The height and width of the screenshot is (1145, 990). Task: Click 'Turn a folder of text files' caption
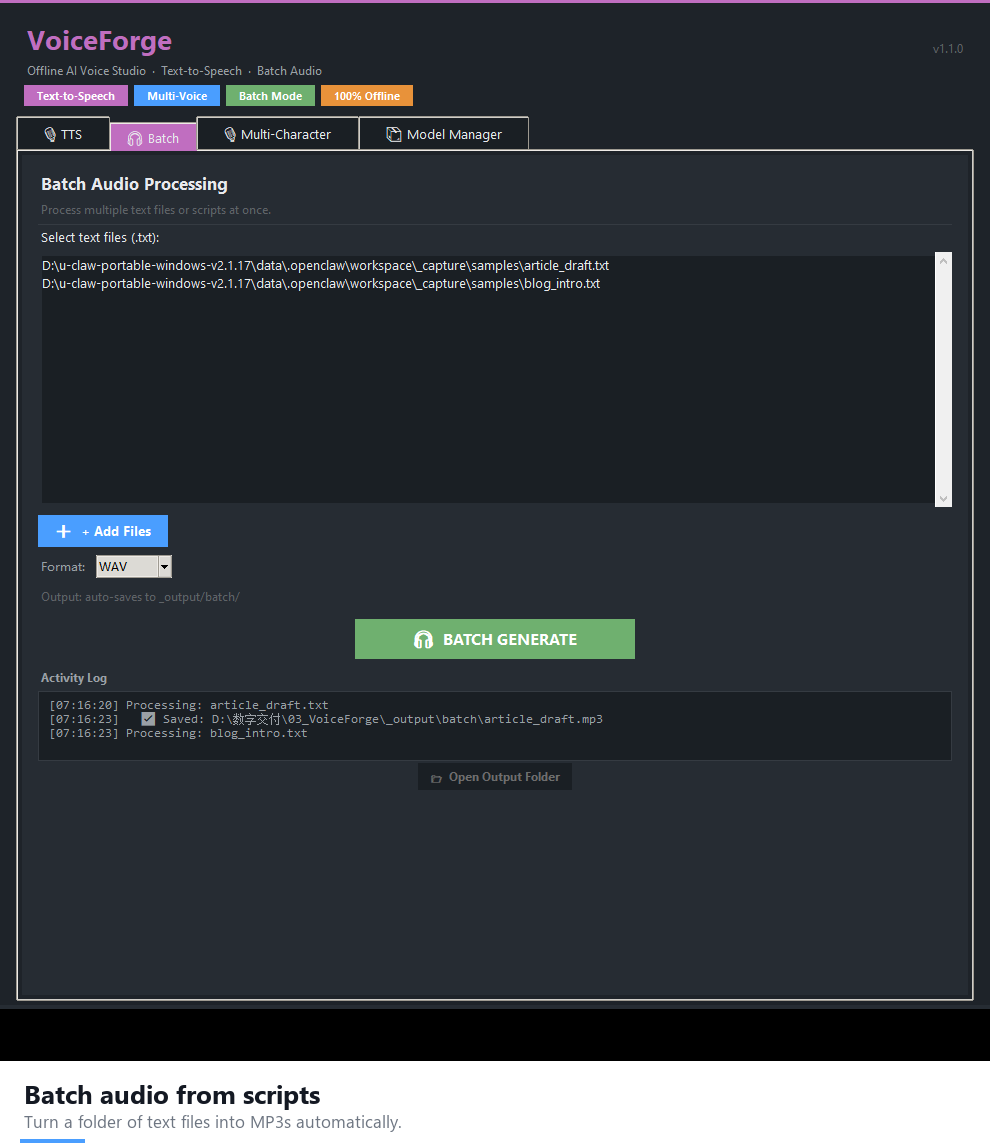(x=212, y=1122)
